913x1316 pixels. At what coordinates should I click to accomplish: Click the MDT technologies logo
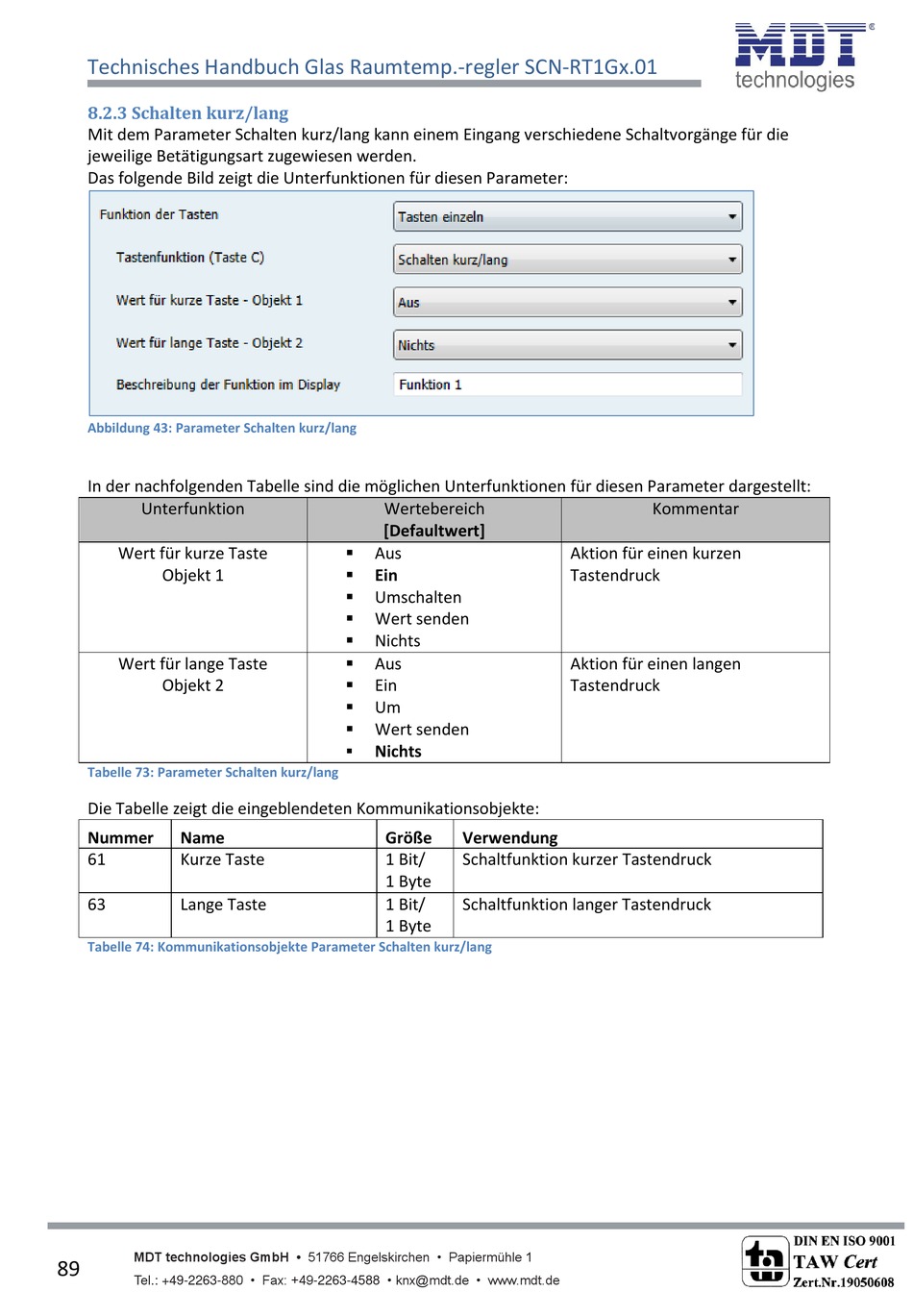802,56
